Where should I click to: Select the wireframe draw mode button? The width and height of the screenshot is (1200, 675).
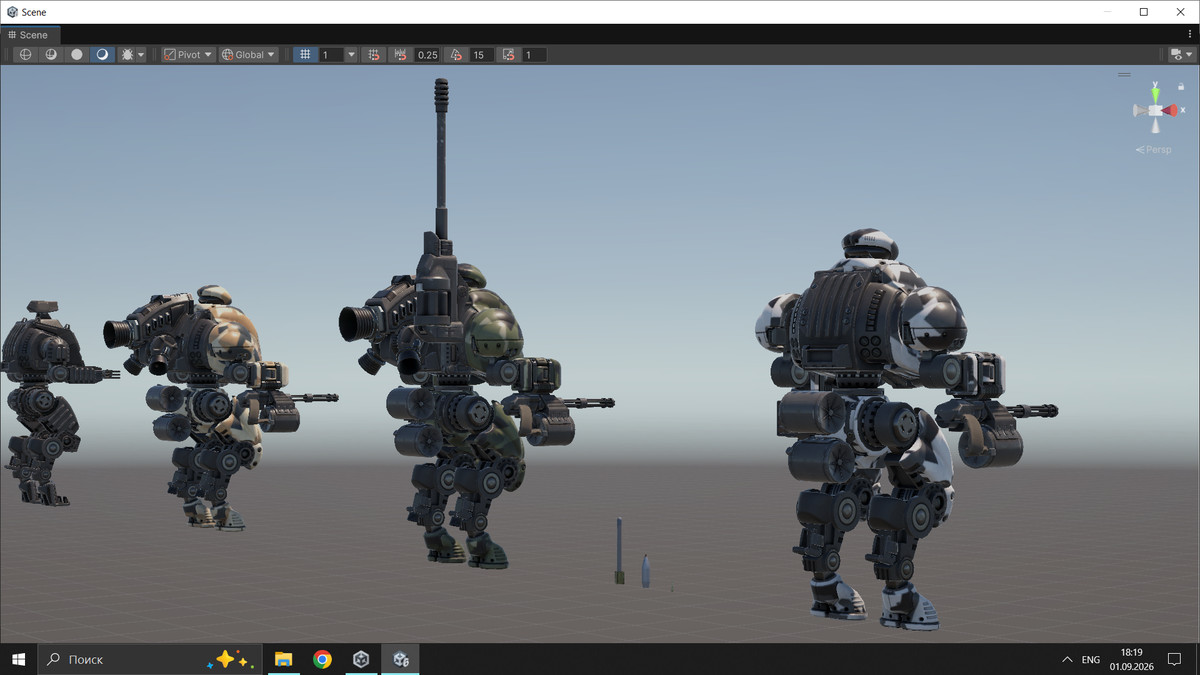(x=26, y=55)
